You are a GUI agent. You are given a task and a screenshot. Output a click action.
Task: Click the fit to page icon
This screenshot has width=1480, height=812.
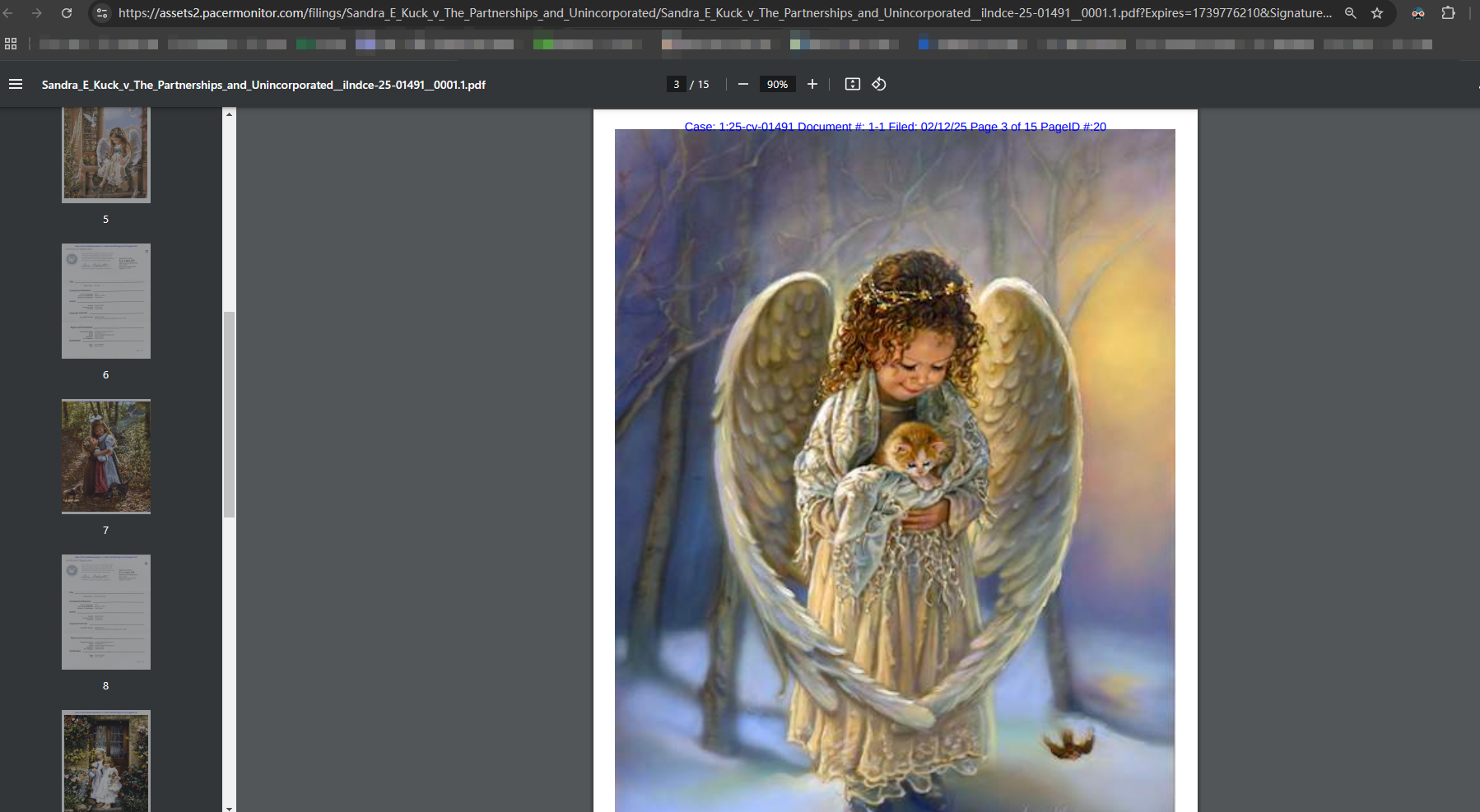pyautogui.click(x=853, y=84)
